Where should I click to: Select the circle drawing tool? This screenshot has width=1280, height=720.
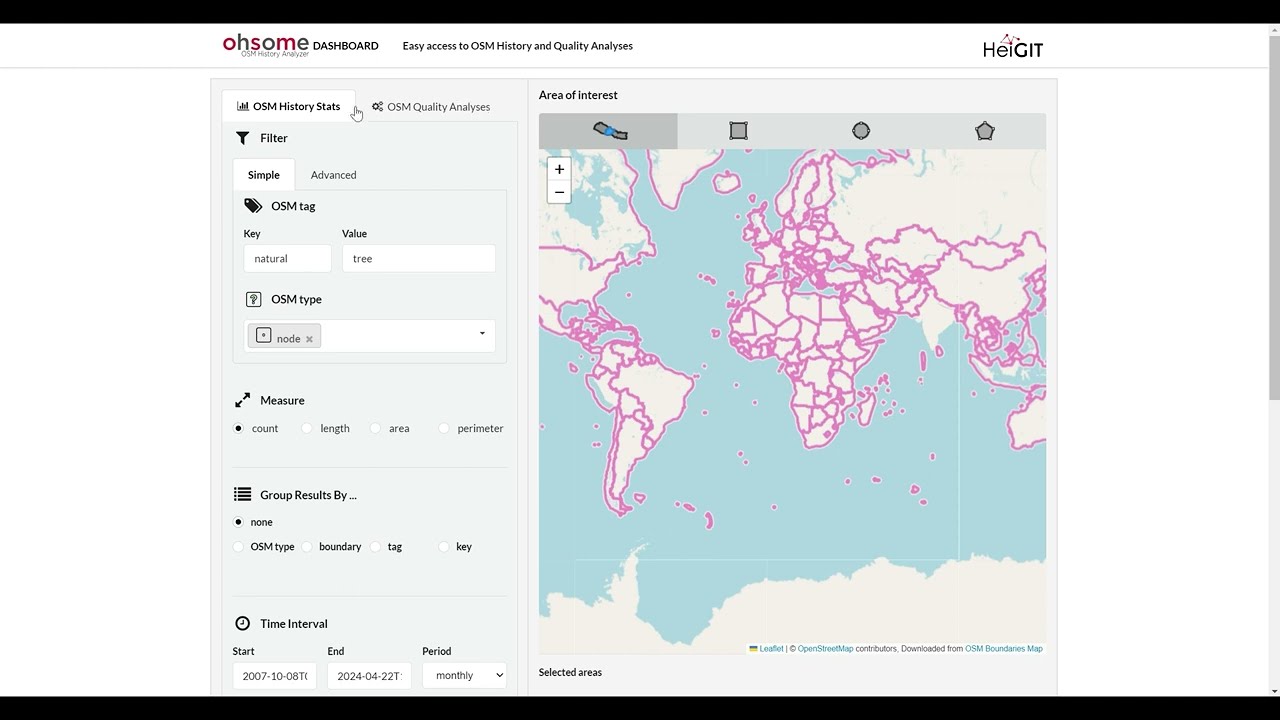click(861, 131)
